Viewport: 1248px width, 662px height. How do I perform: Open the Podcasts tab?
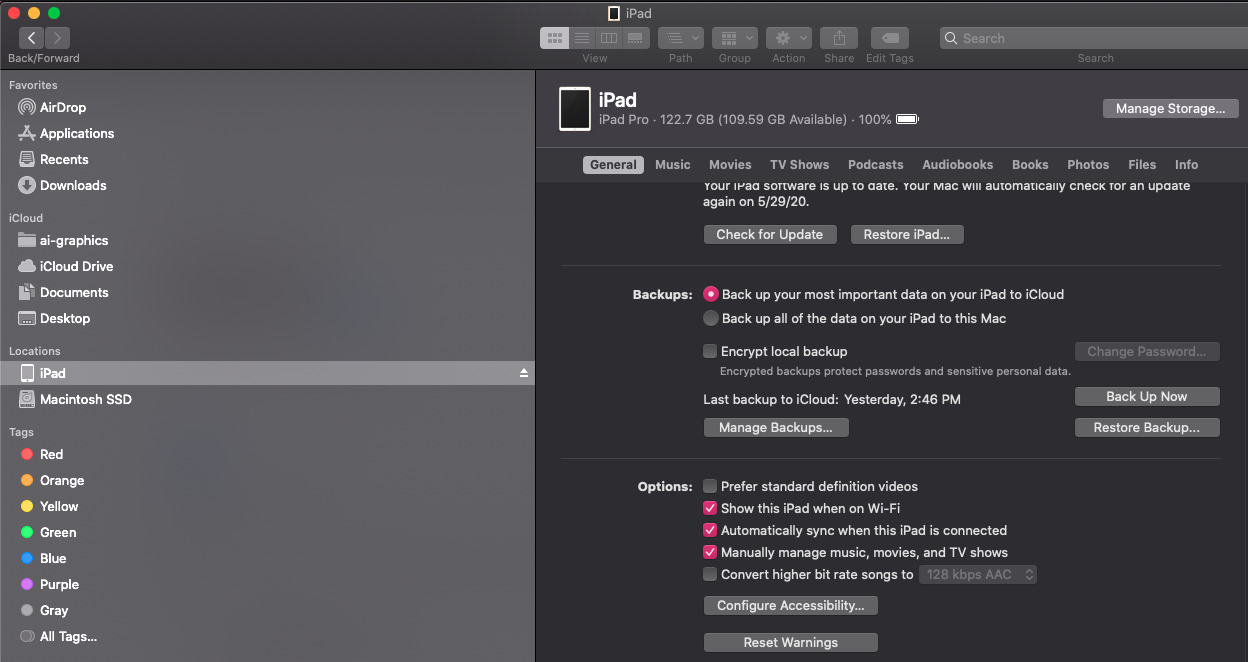(876, 165)
